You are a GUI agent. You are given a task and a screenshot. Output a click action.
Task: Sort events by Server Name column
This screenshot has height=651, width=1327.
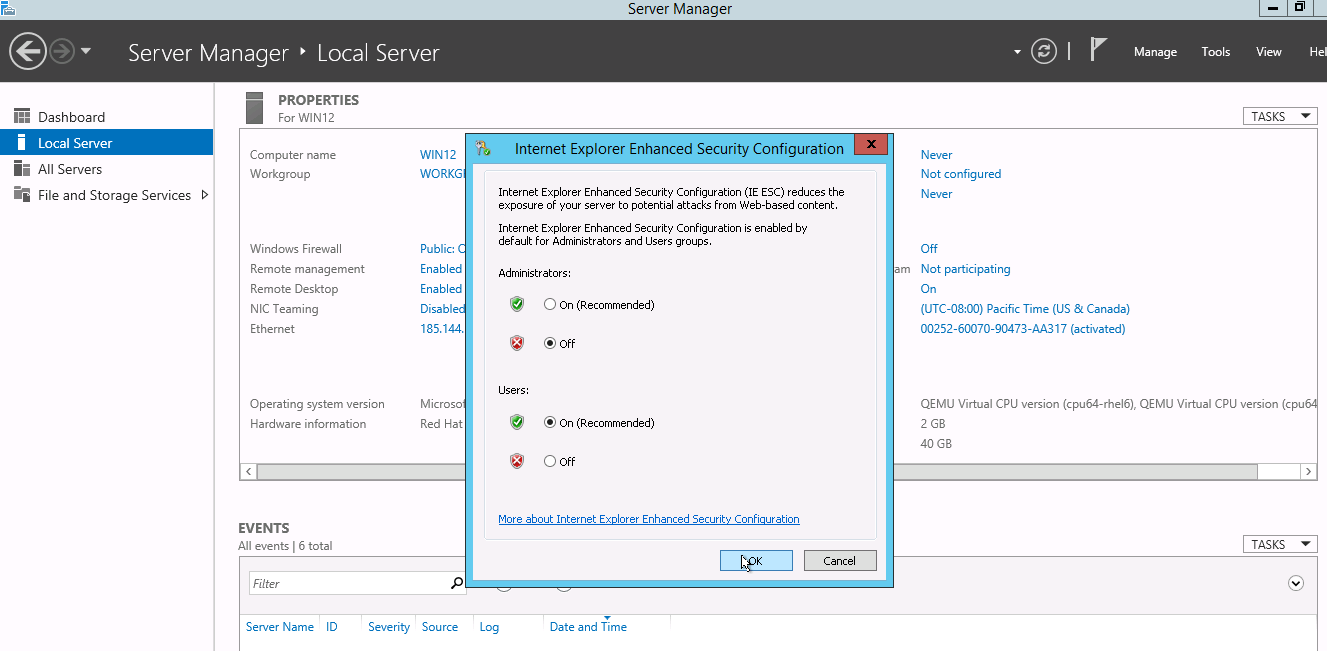click(280, 627)
